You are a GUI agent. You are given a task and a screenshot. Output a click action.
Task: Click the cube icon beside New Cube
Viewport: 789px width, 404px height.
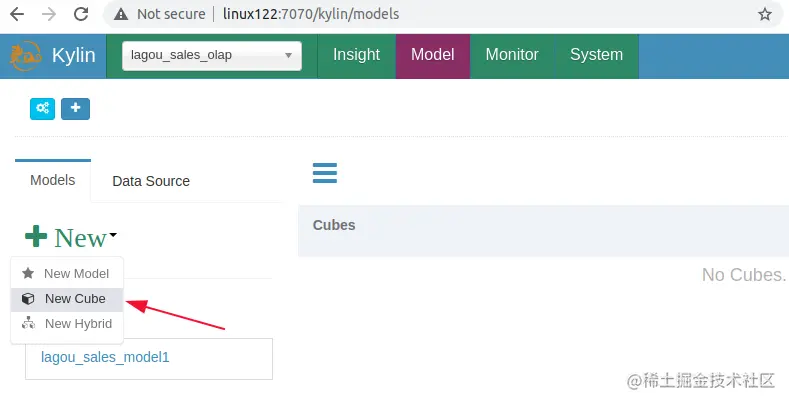pos(28,299)
